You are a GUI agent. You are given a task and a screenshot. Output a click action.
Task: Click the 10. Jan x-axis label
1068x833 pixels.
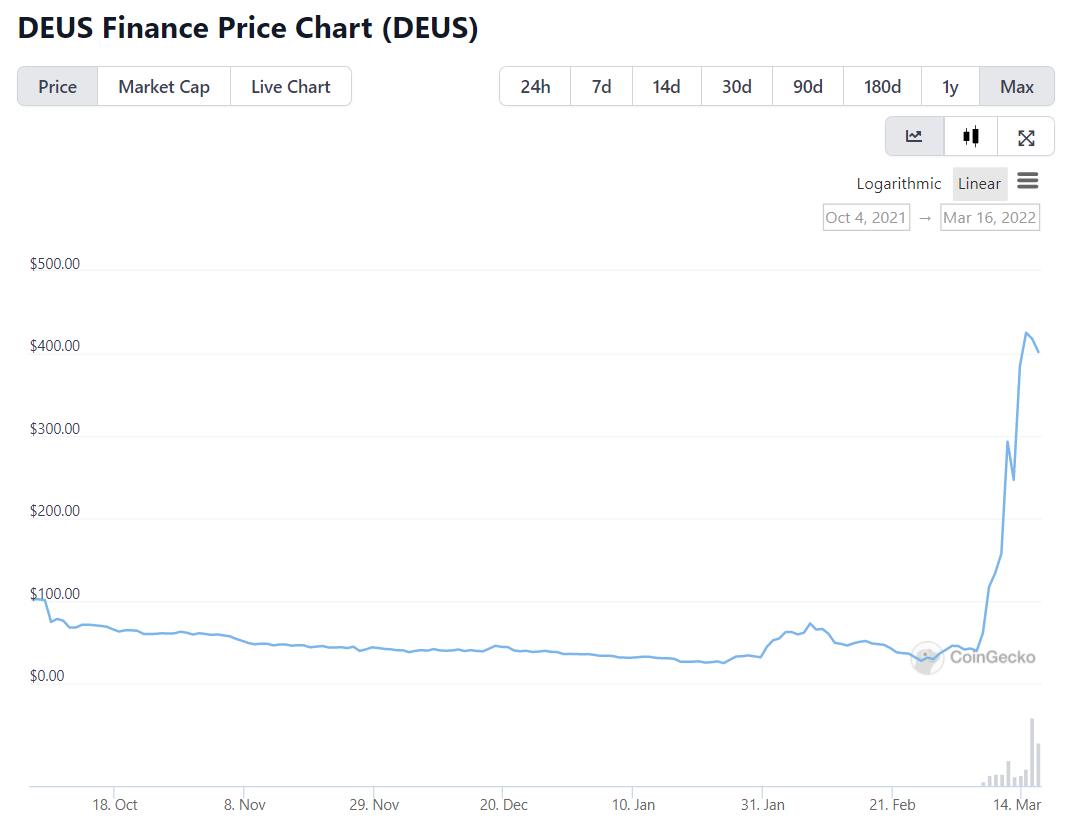click(x=633, y=804)
